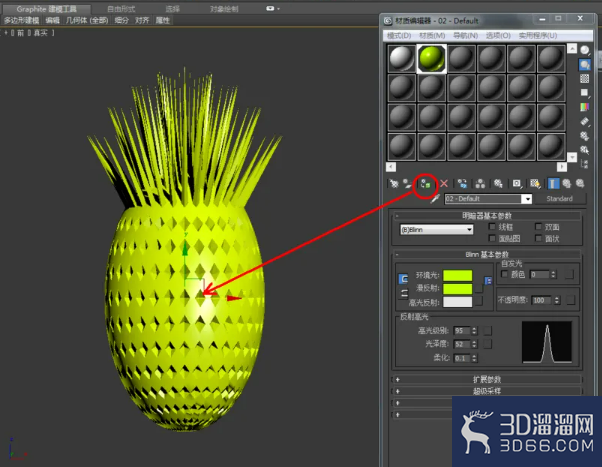The height and width of the screenshot is (467, 602).
Task: Click 多边形建模 ribbon panel button
Action: point(22,20)
